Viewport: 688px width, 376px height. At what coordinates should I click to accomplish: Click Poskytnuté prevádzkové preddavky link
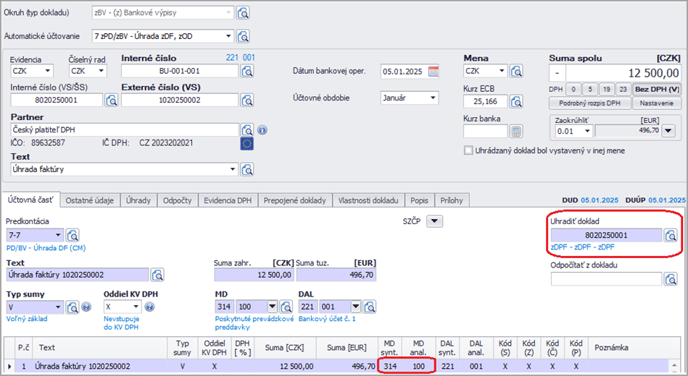[x=254, y=323]
